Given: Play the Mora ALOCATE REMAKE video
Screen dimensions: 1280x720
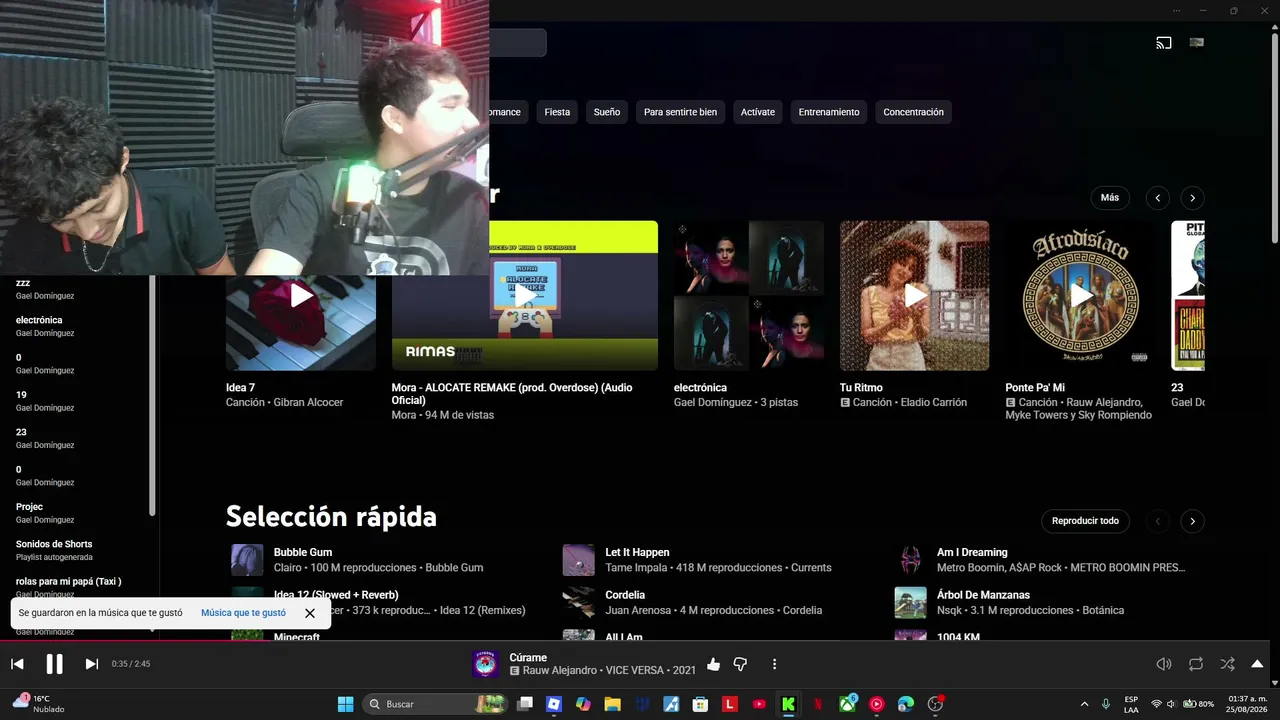Looking at the screenshot, I should [x=525, y=296].
